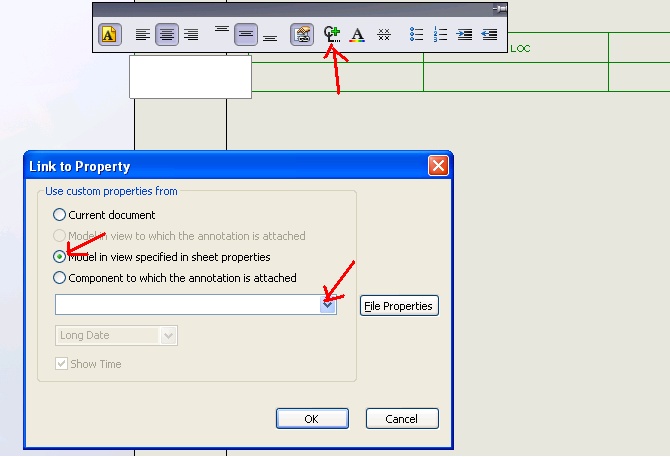This screenshot has width=670, height=457.
Task: Toggle the Show Time checkbox
Action: point(61,364)
